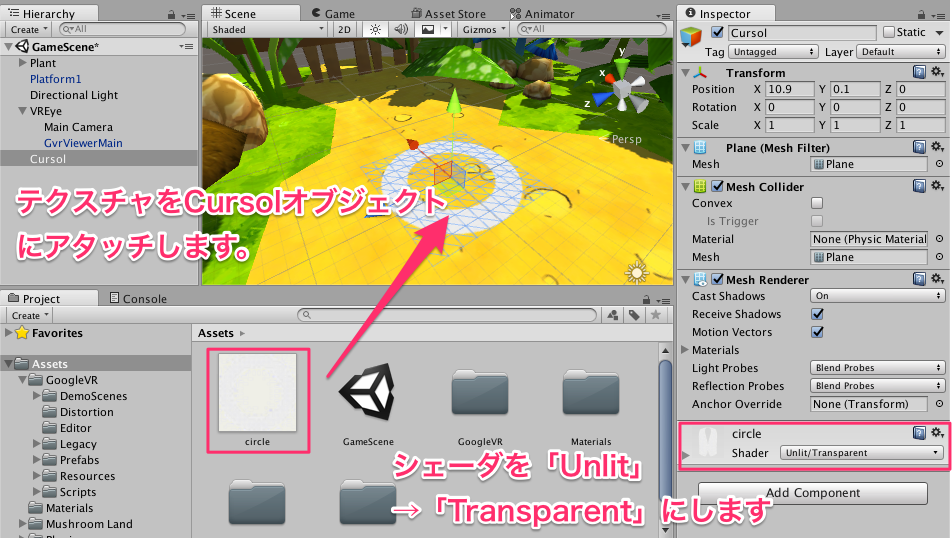The image size is (952, 538).
Task: Open Anchor Override object picker
Action: [x=939, y=404]
